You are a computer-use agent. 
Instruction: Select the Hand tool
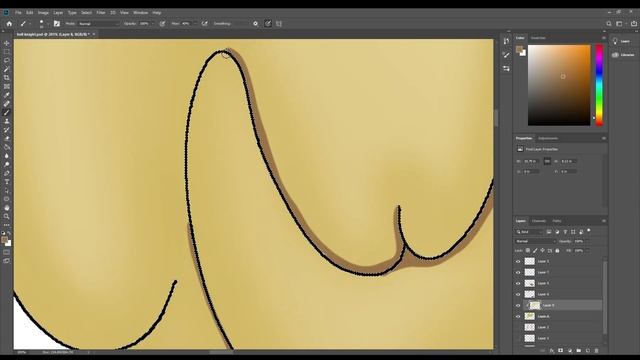coord(7,208)
